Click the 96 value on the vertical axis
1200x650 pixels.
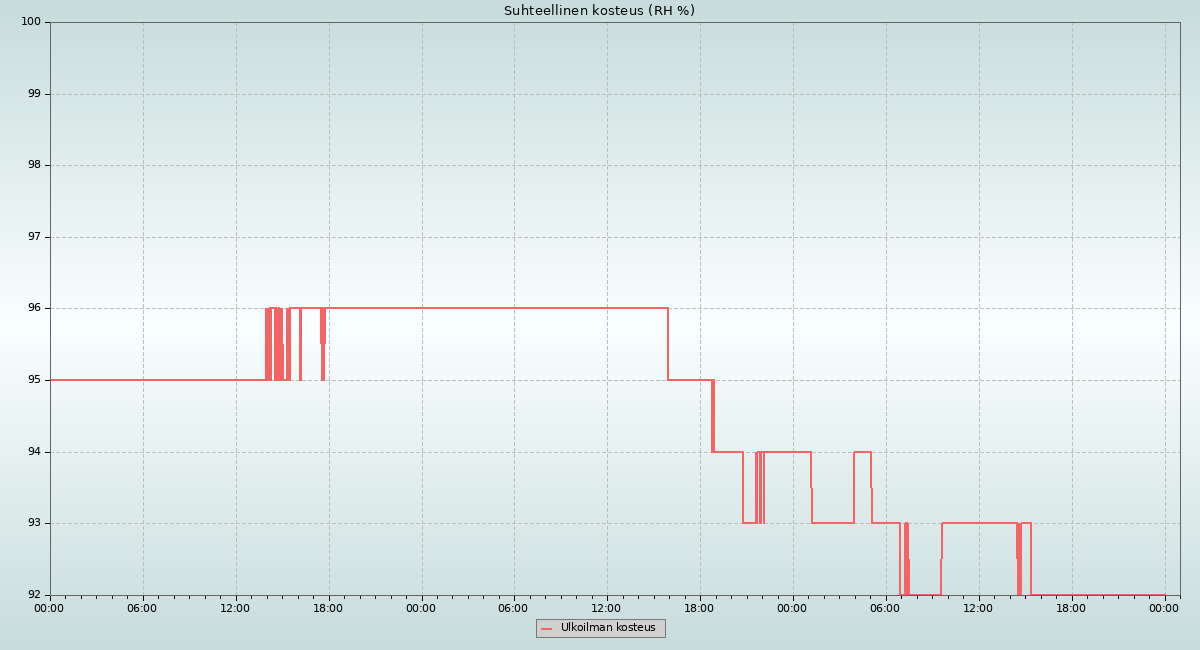pos(34,308)
